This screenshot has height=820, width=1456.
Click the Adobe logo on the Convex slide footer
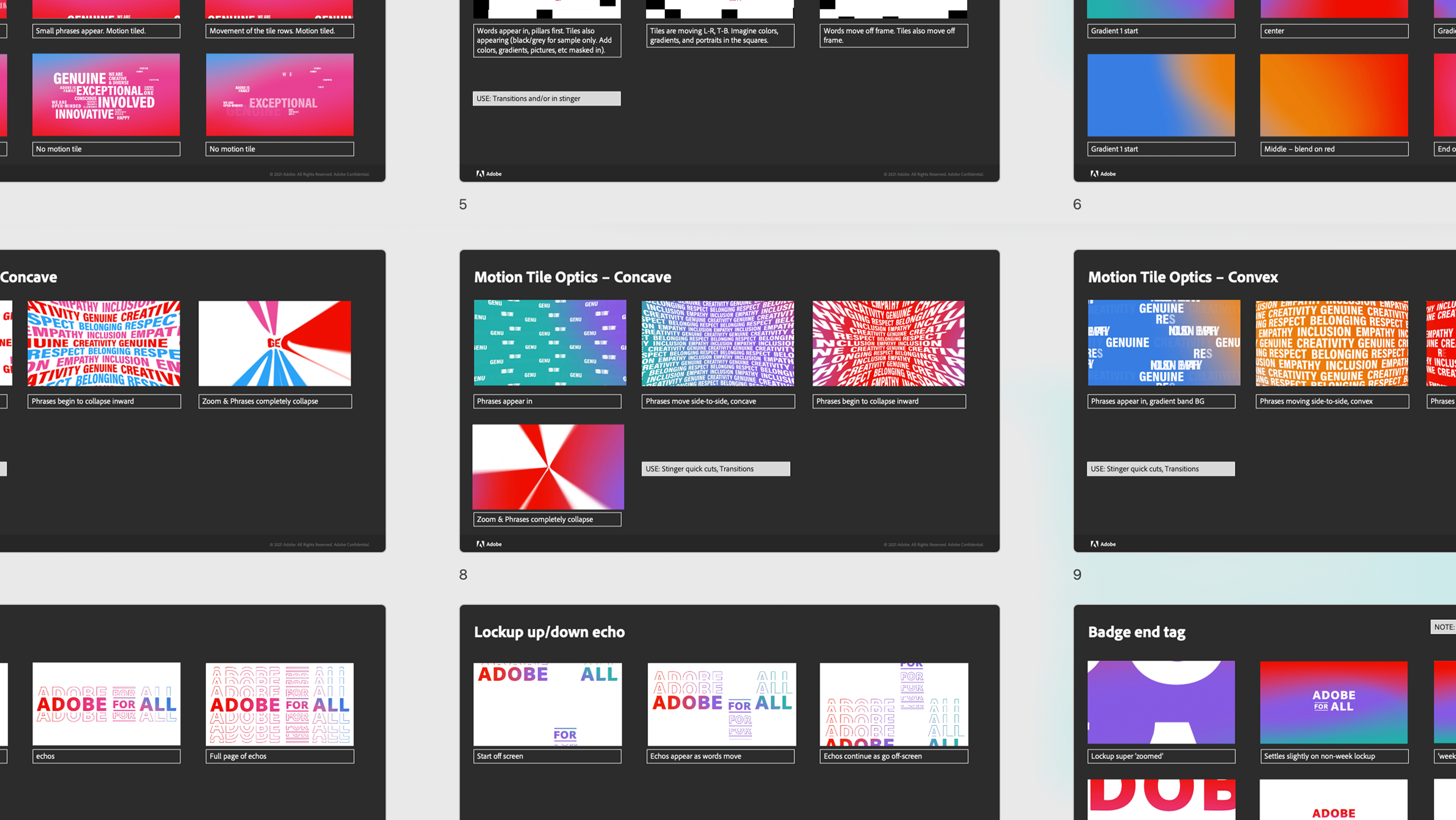pyautogui.click(x=1103, y=544)
